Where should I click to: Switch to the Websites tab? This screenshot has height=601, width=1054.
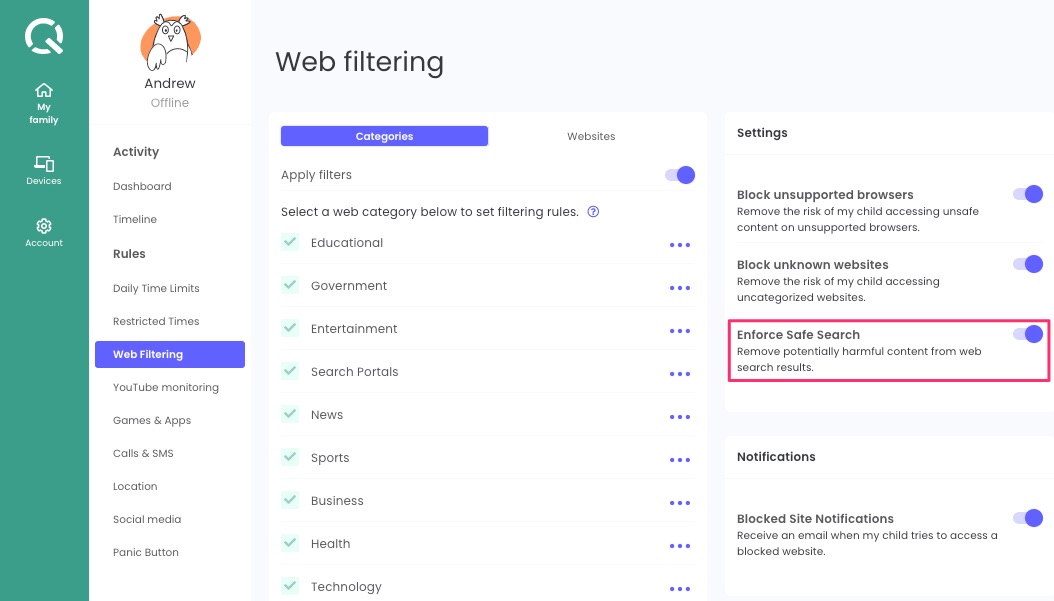(591, 136)
